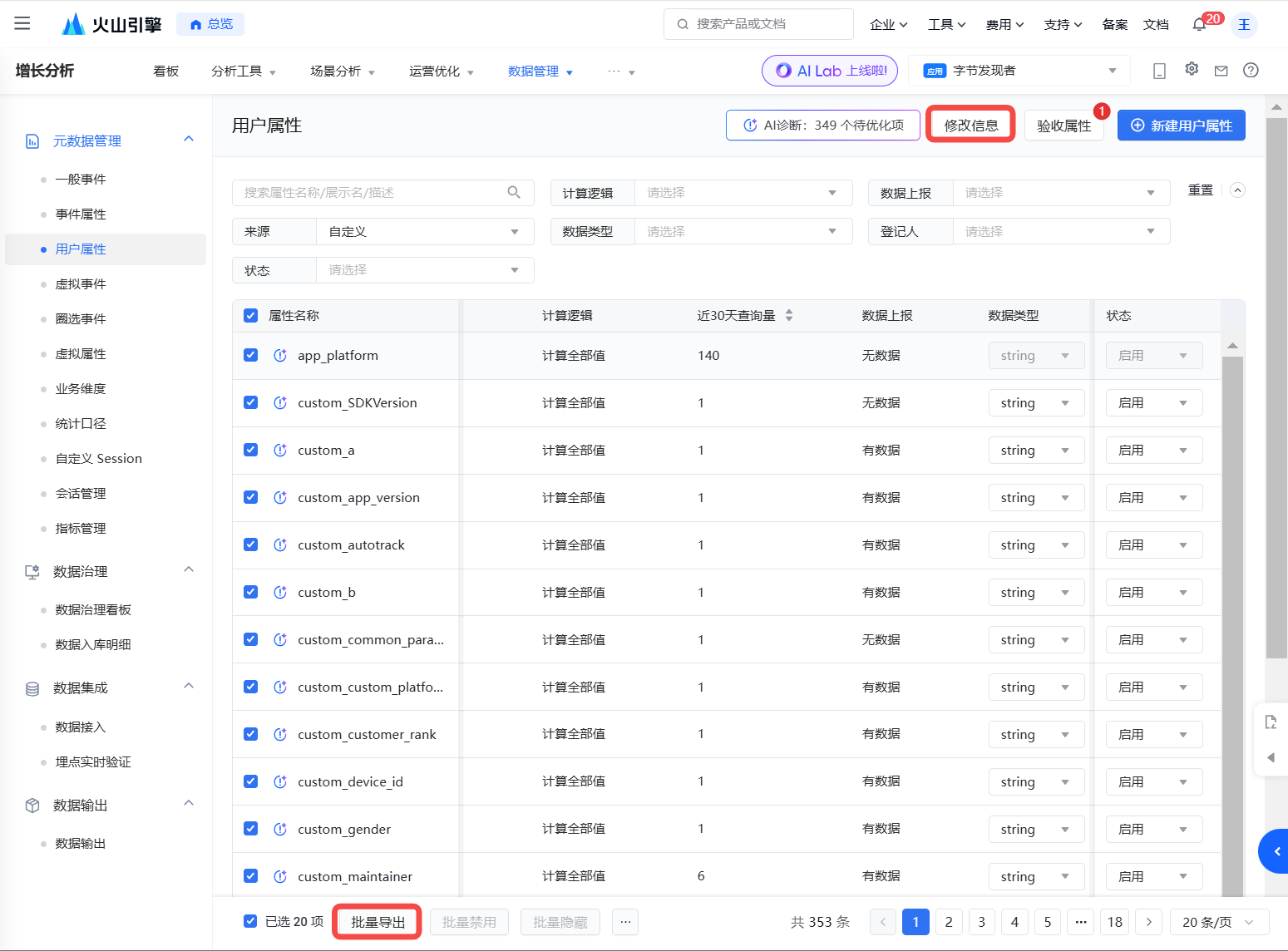The height and width of the screenshot is (951, 1288).
Task: Uncheck the custom_common_para row checkbox
Action: pos(250,639)
